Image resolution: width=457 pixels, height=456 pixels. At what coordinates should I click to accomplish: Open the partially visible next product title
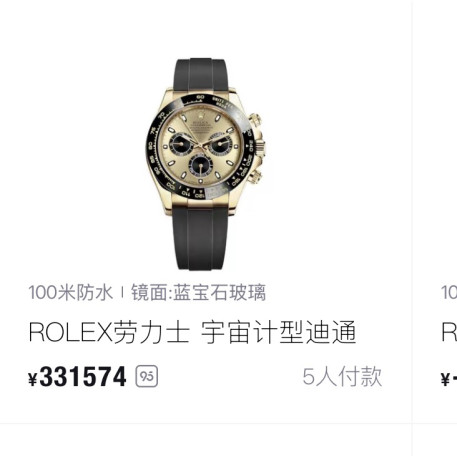click(x=449, y=332)
